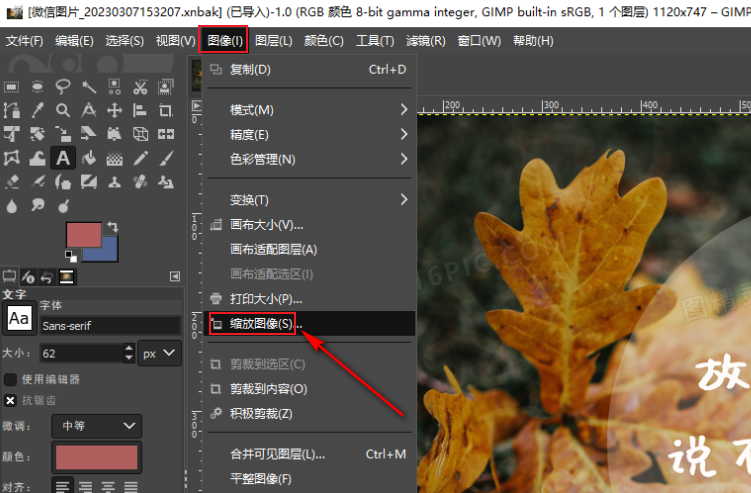Select the Rotate tool

(x=37, y=134)
